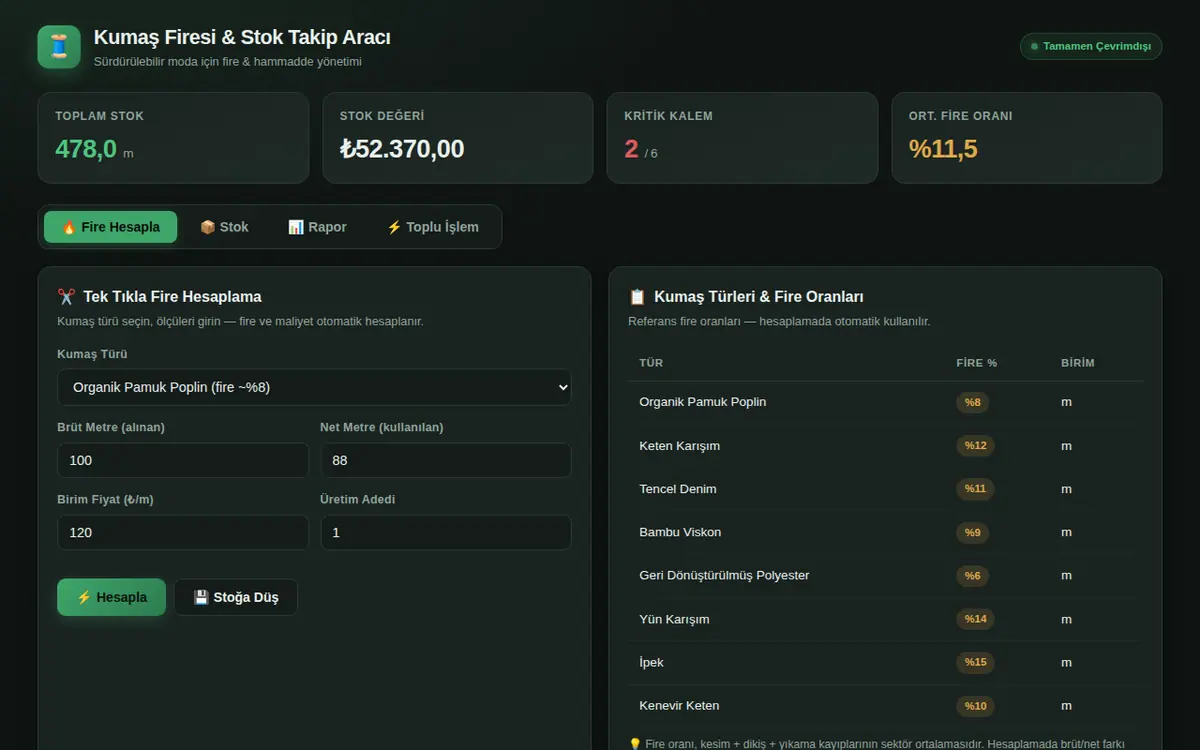Go to the Toplu İşlem tab

click(433, 227)
